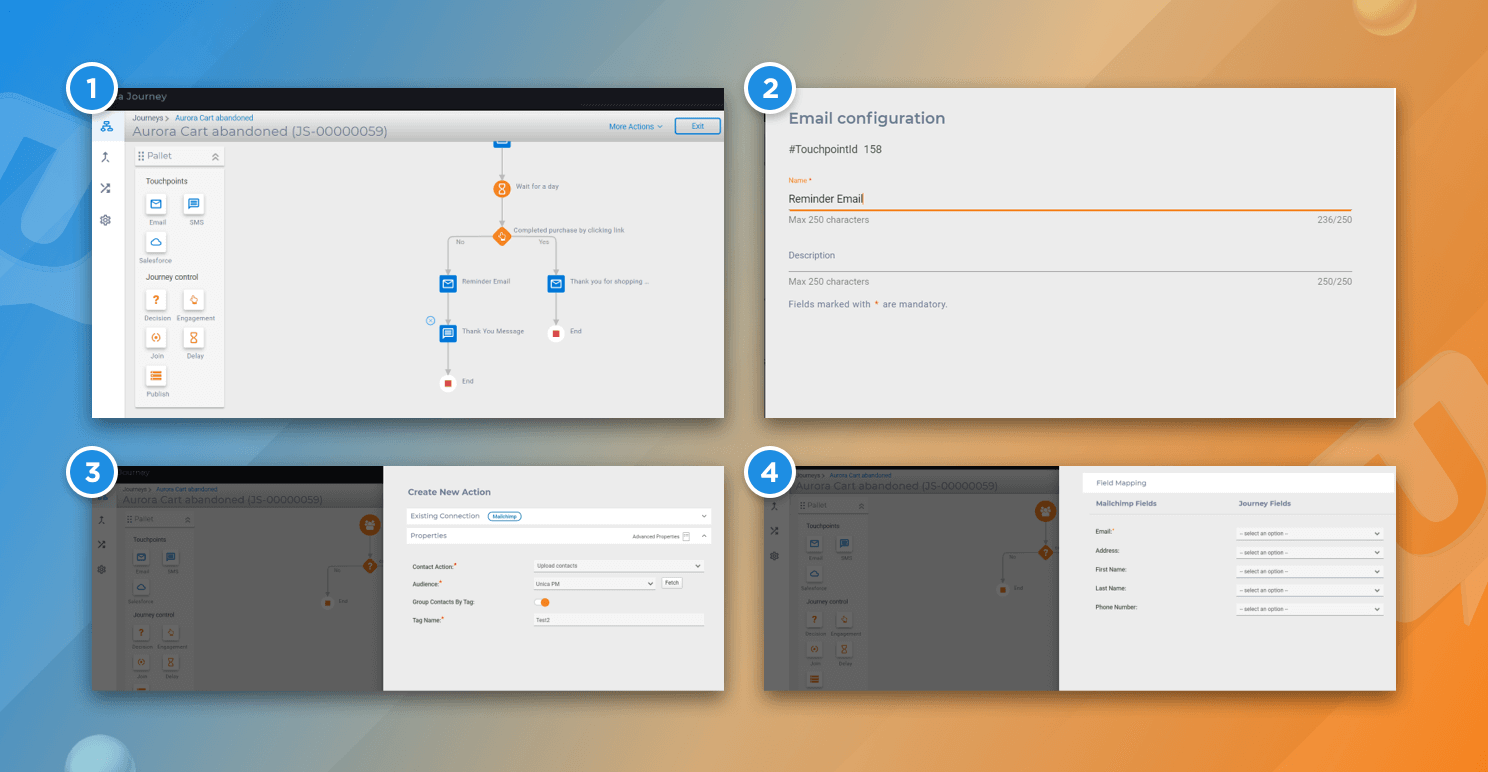
Task: Open the left sidebar settings gear icon
Action: tap(105, 219)
